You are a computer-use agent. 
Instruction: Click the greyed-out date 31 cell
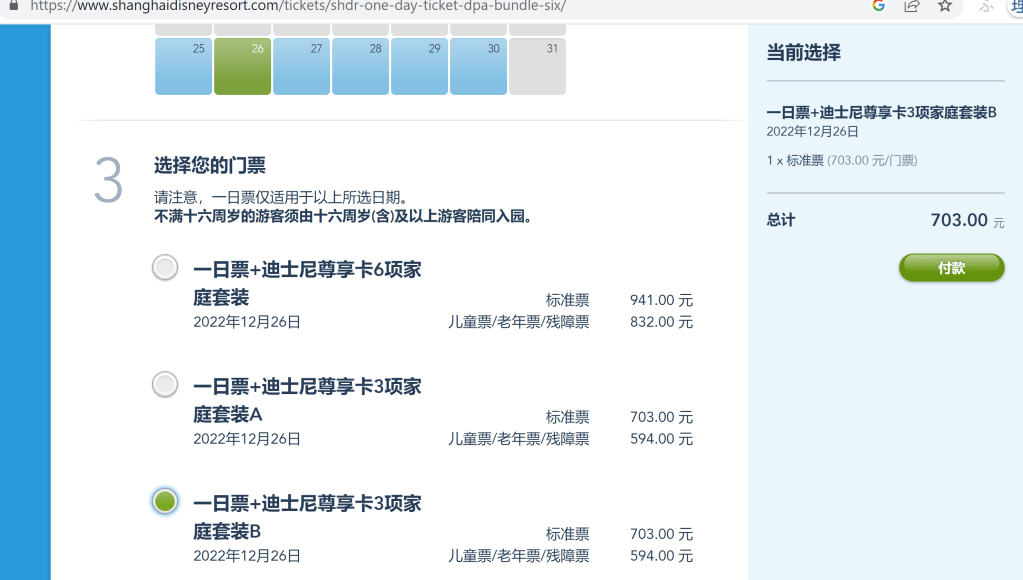point(537,66)
